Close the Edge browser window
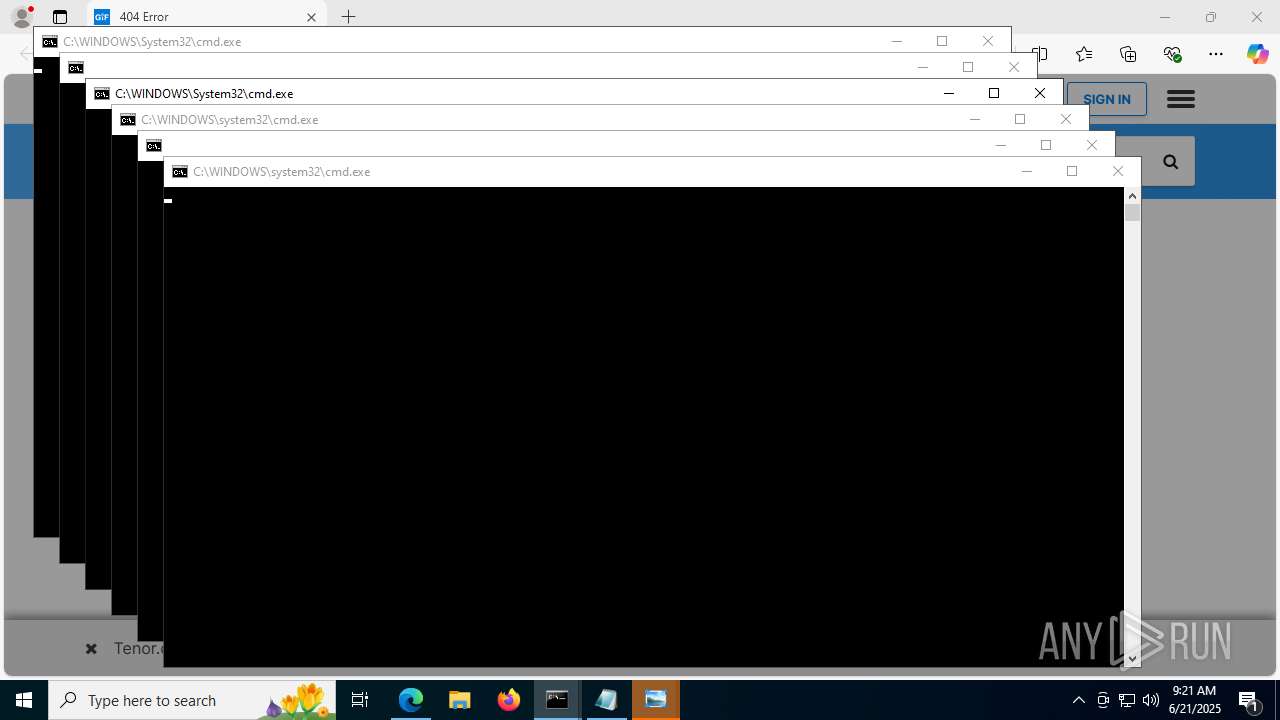This screenshot has width=1280, height=720. (1257, 17)
